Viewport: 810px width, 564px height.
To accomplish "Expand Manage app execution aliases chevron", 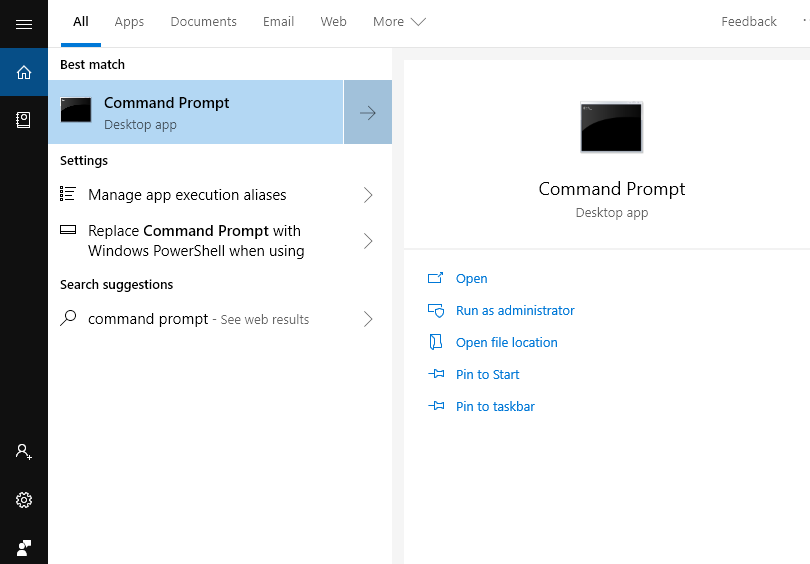I will pos(368,195).
